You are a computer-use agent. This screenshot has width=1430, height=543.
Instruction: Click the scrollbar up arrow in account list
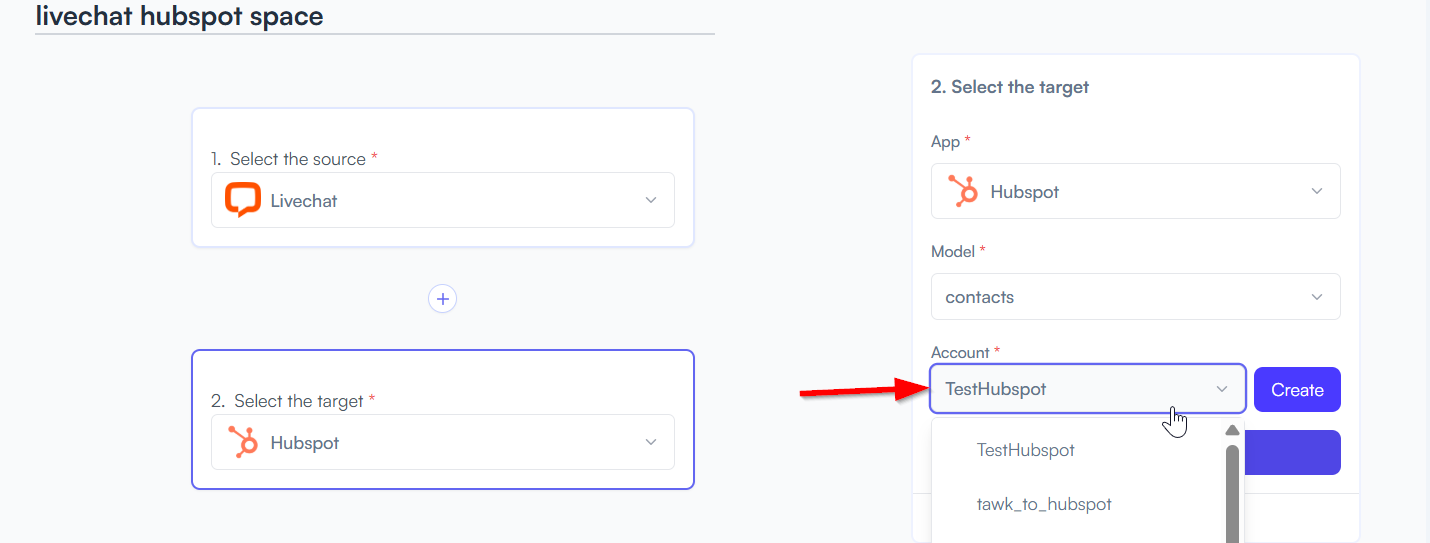click(x=1232, y=431)
